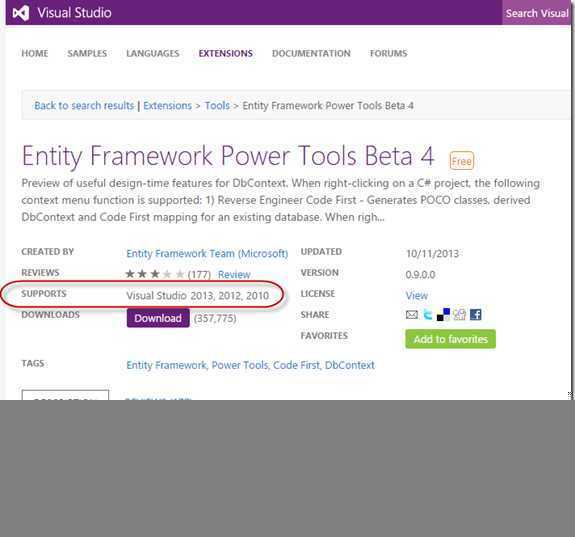The height and width of the screenshot is (537, 575).
Task: Open Documentation navigation item
Action: coord(311,54)
